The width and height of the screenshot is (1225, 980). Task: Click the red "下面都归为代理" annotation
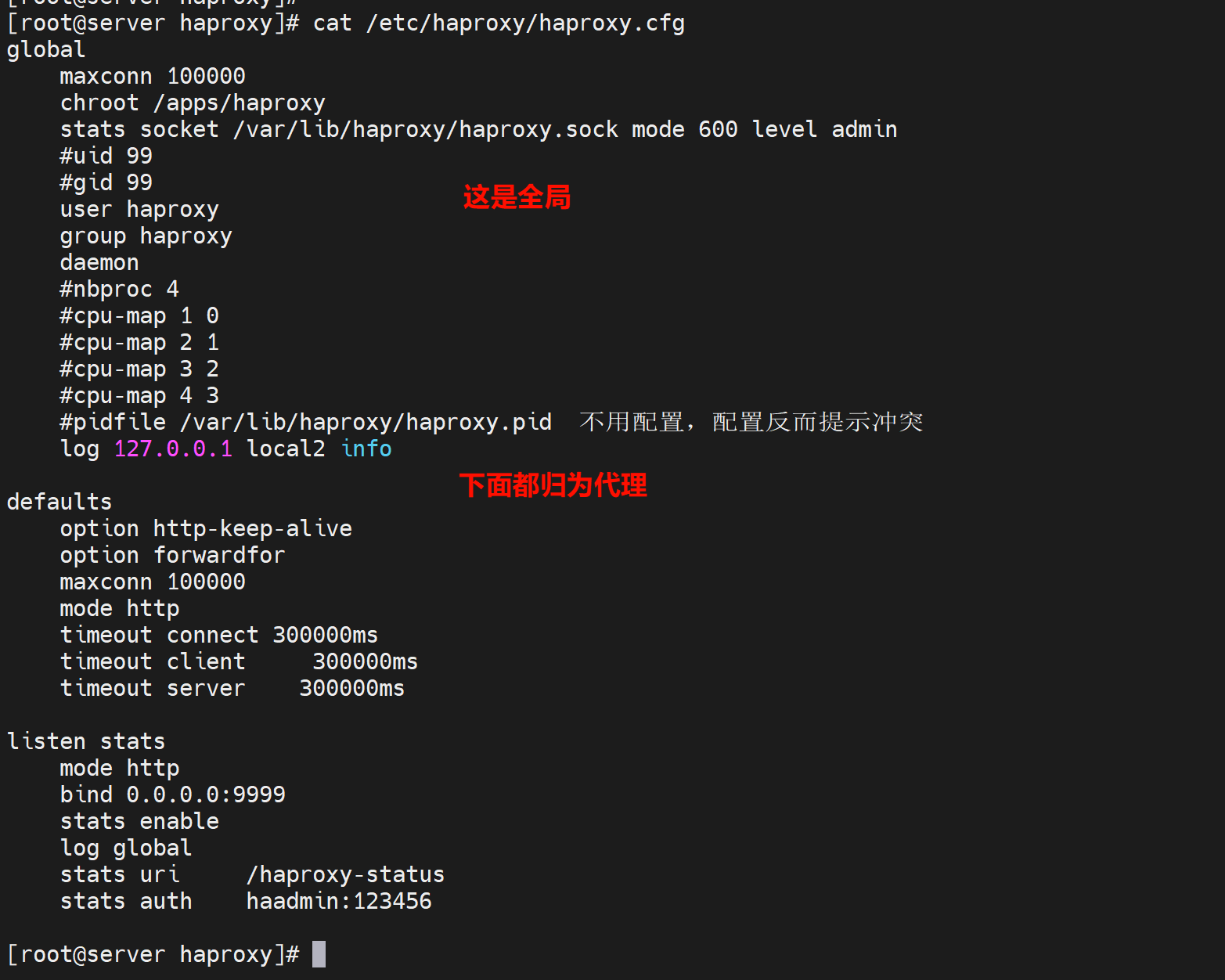pyautogui.click(x=553, y=485)
